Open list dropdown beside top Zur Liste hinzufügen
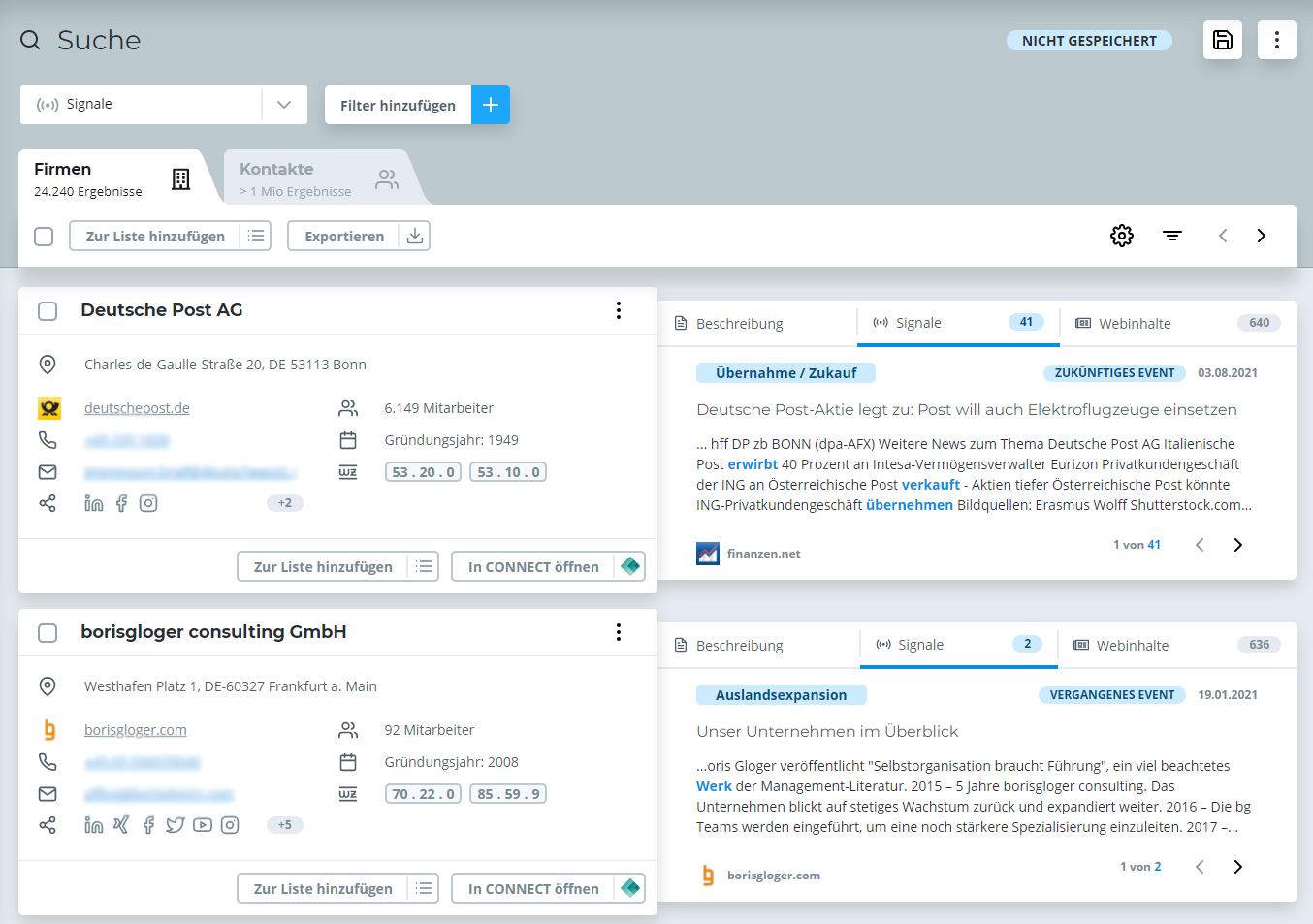The width and height of the screenshot is (1313, 924). [256, 236]
